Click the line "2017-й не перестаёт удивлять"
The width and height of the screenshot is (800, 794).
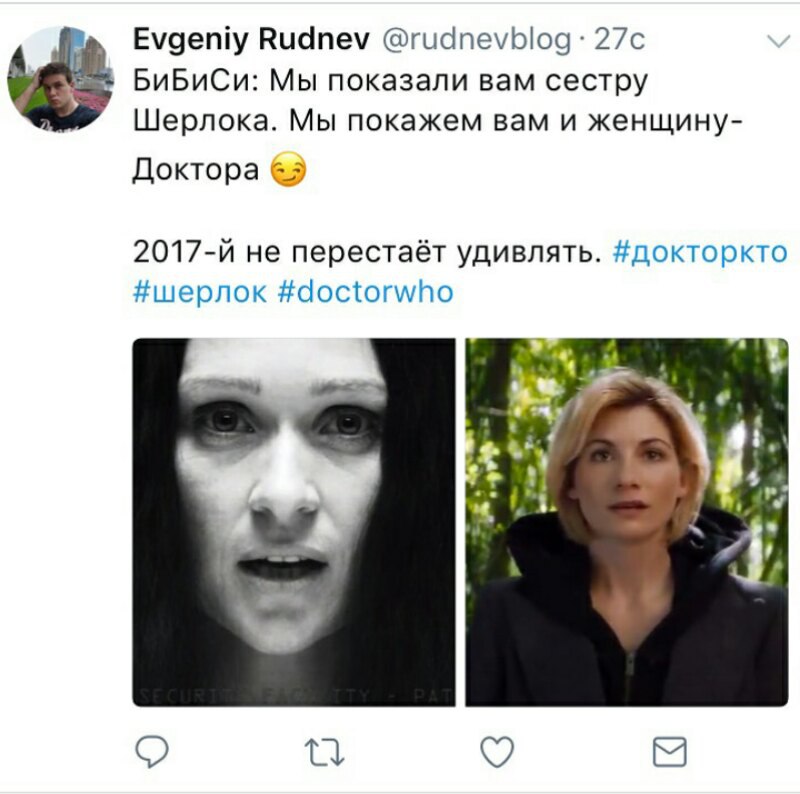[x=366, y=252]
